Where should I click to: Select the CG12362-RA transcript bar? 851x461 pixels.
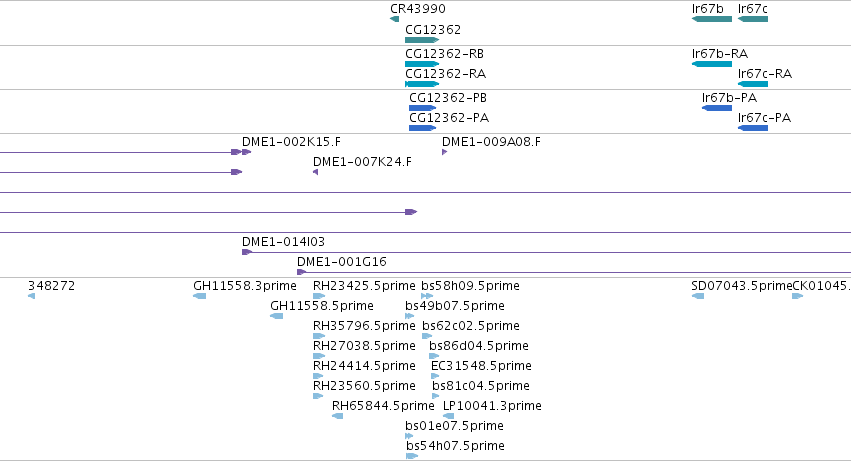[422, 84]
